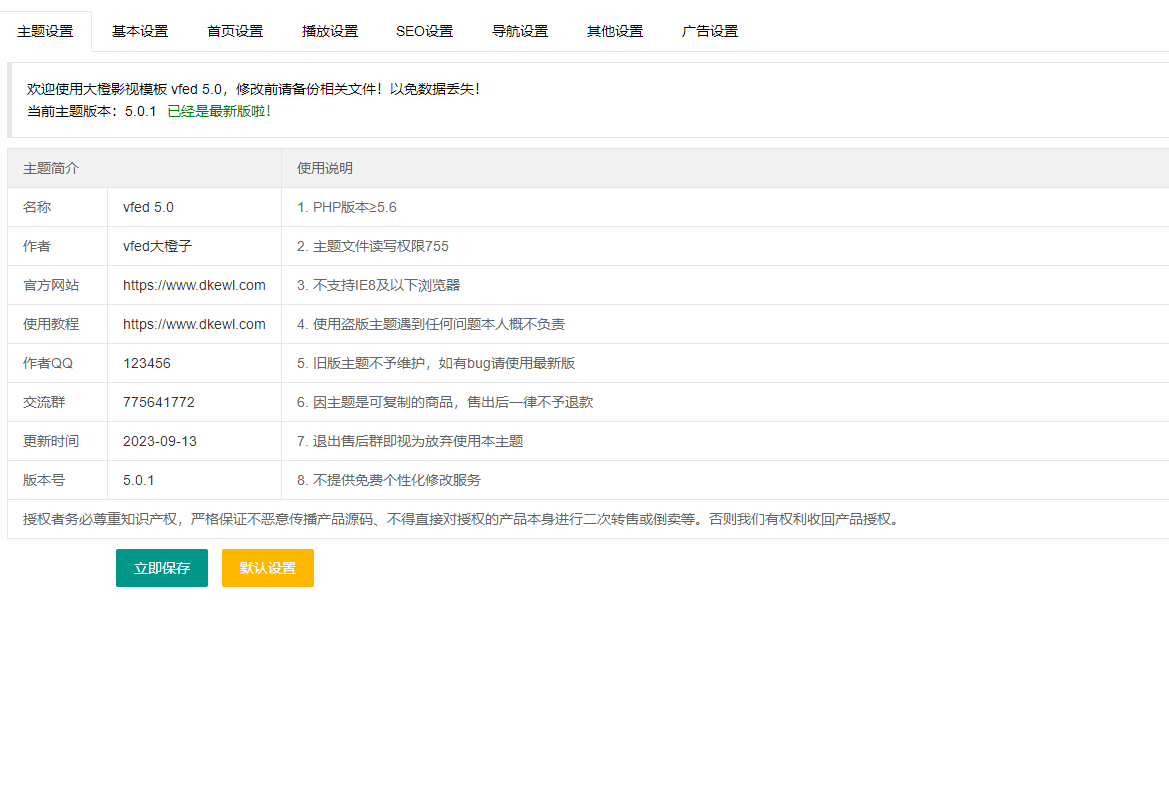Open the 其他设置 tab
The width and height of the screenshot is (1169, 805).
615,31
